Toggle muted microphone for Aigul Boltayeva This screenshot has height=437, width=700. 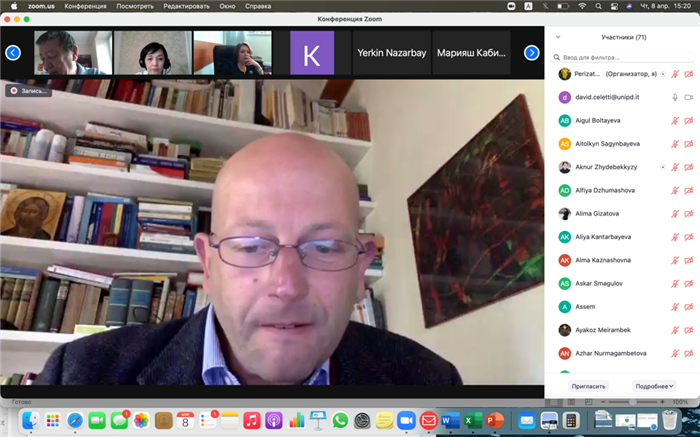[x=675, y=121]
